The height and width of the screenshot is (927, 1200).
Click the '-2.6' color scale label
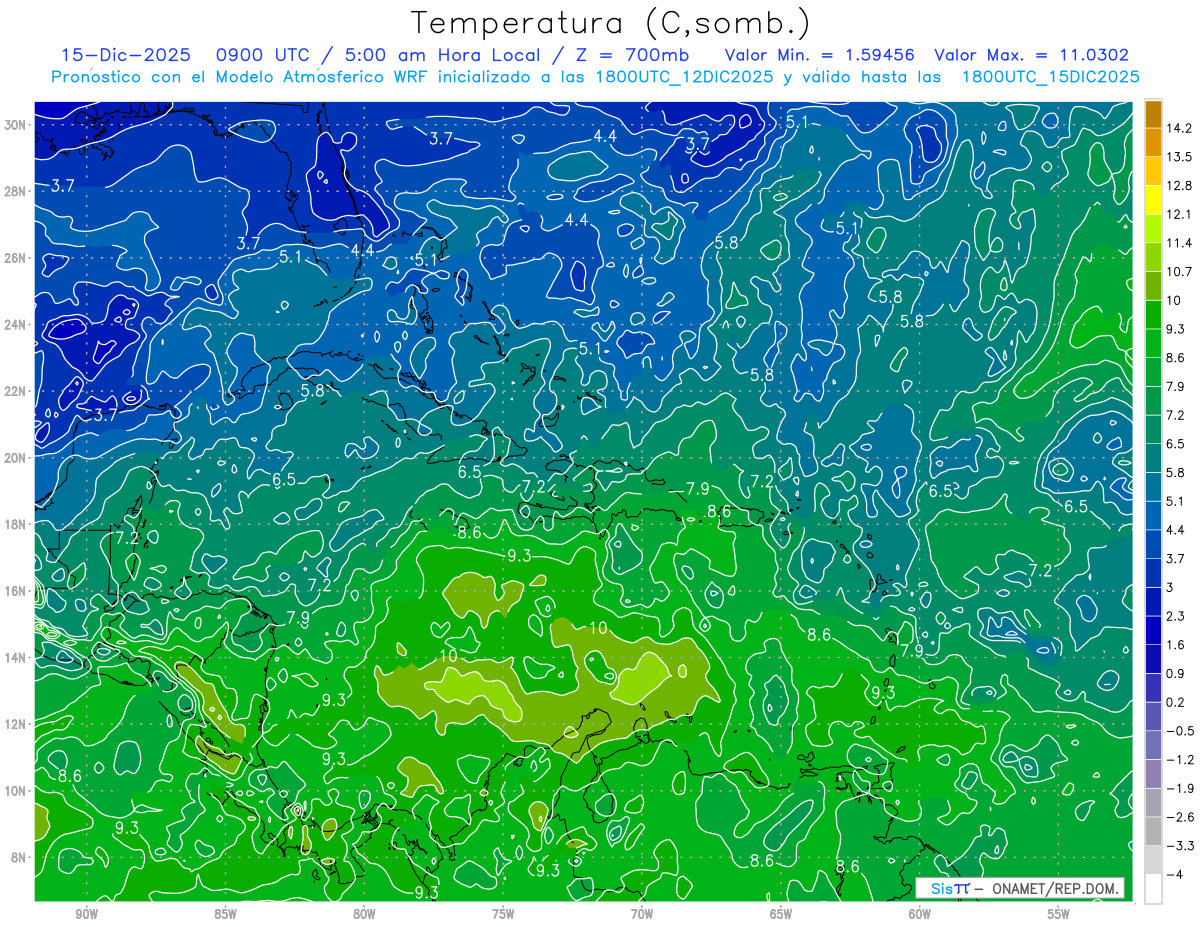[1181, 817]
